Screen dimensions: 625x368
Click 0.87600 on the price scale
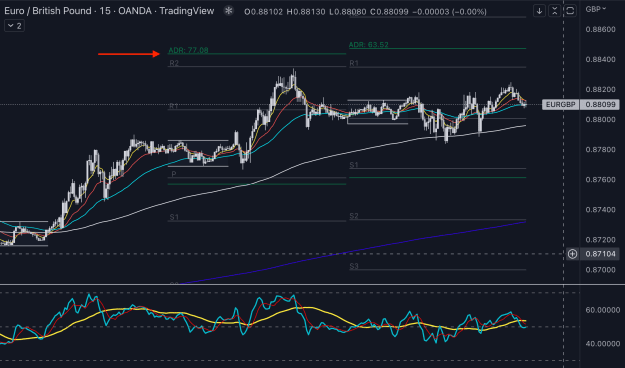click(x=600, y=180)
